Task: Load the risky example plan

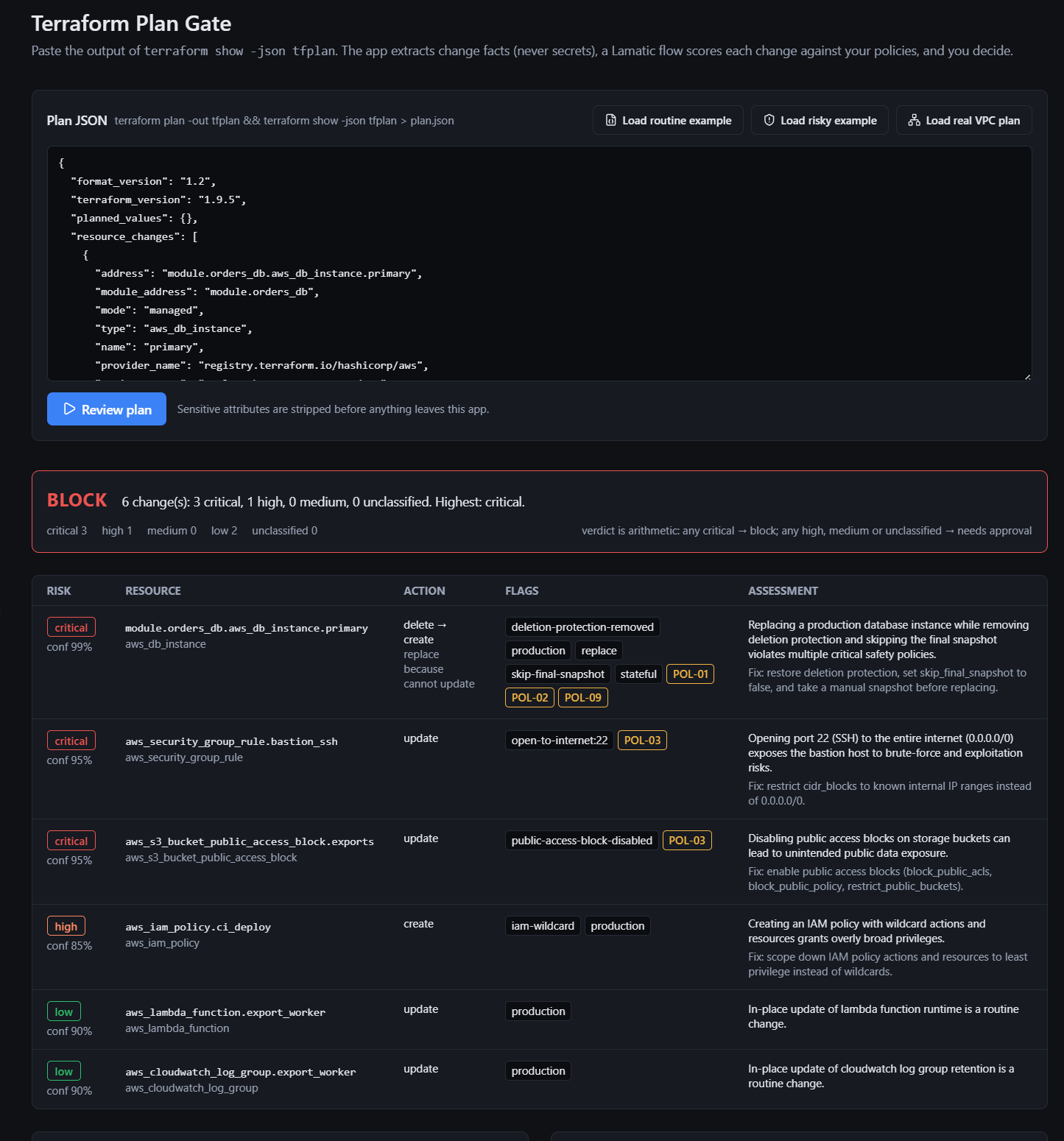Action: click(x=820, y=120)
